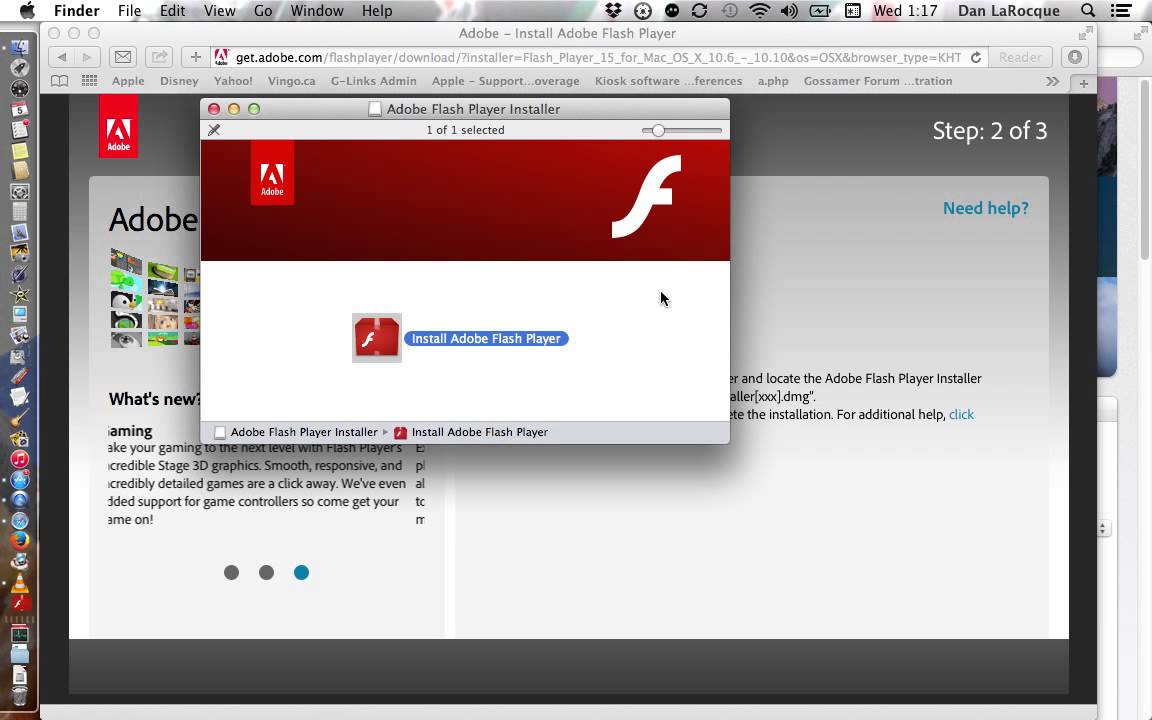Click the Safari forward navigation arrow
The height and width of the screenshot is (720, 1152).
(87, 57)
